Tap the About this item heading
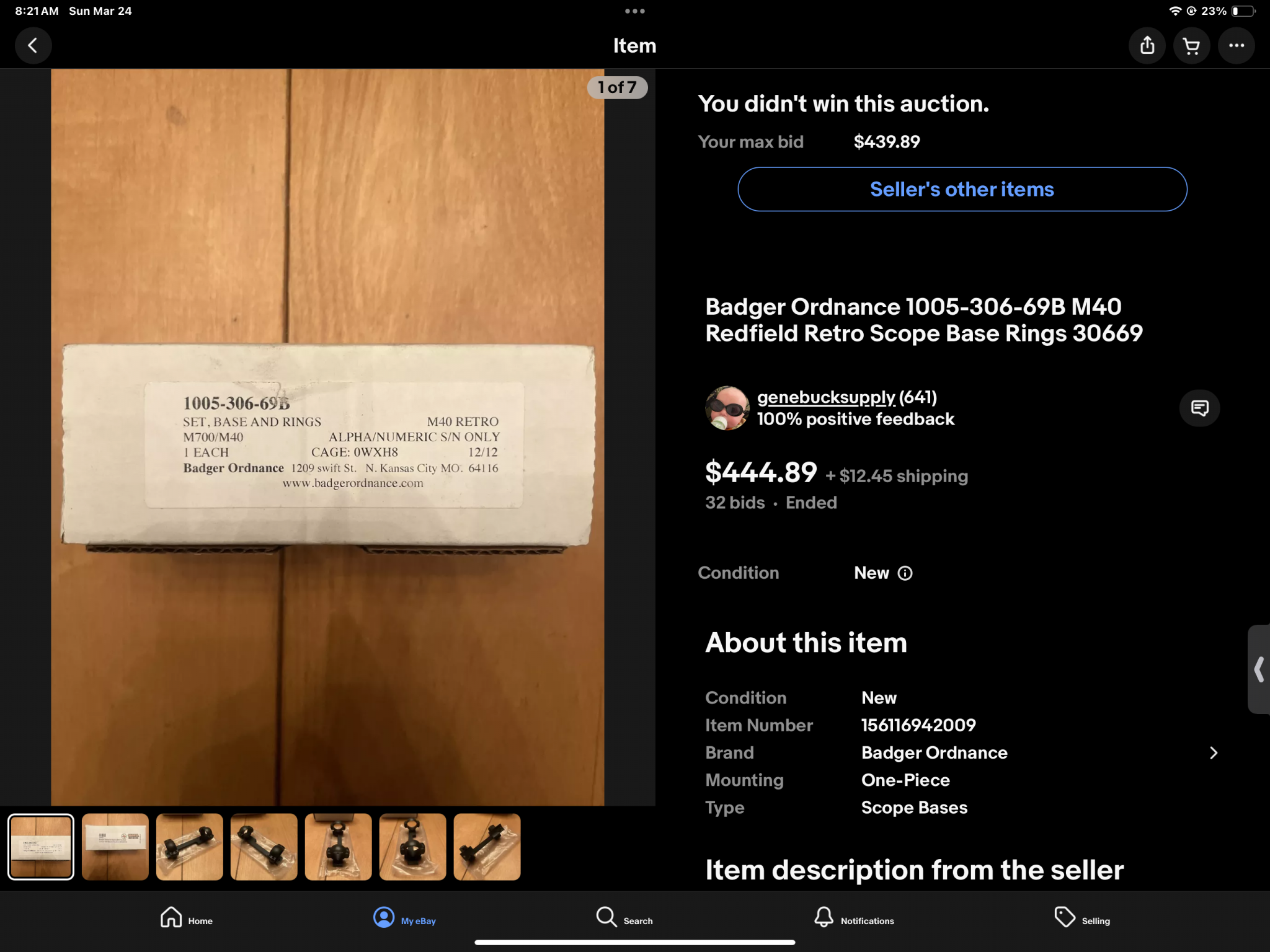Screen dimensions: 1270x952 click(806, 642)
